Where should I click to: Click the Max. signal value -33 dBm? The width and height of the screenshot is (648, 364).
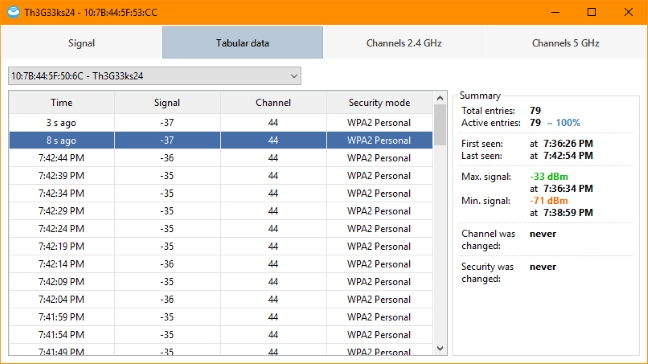coord(549,177)
